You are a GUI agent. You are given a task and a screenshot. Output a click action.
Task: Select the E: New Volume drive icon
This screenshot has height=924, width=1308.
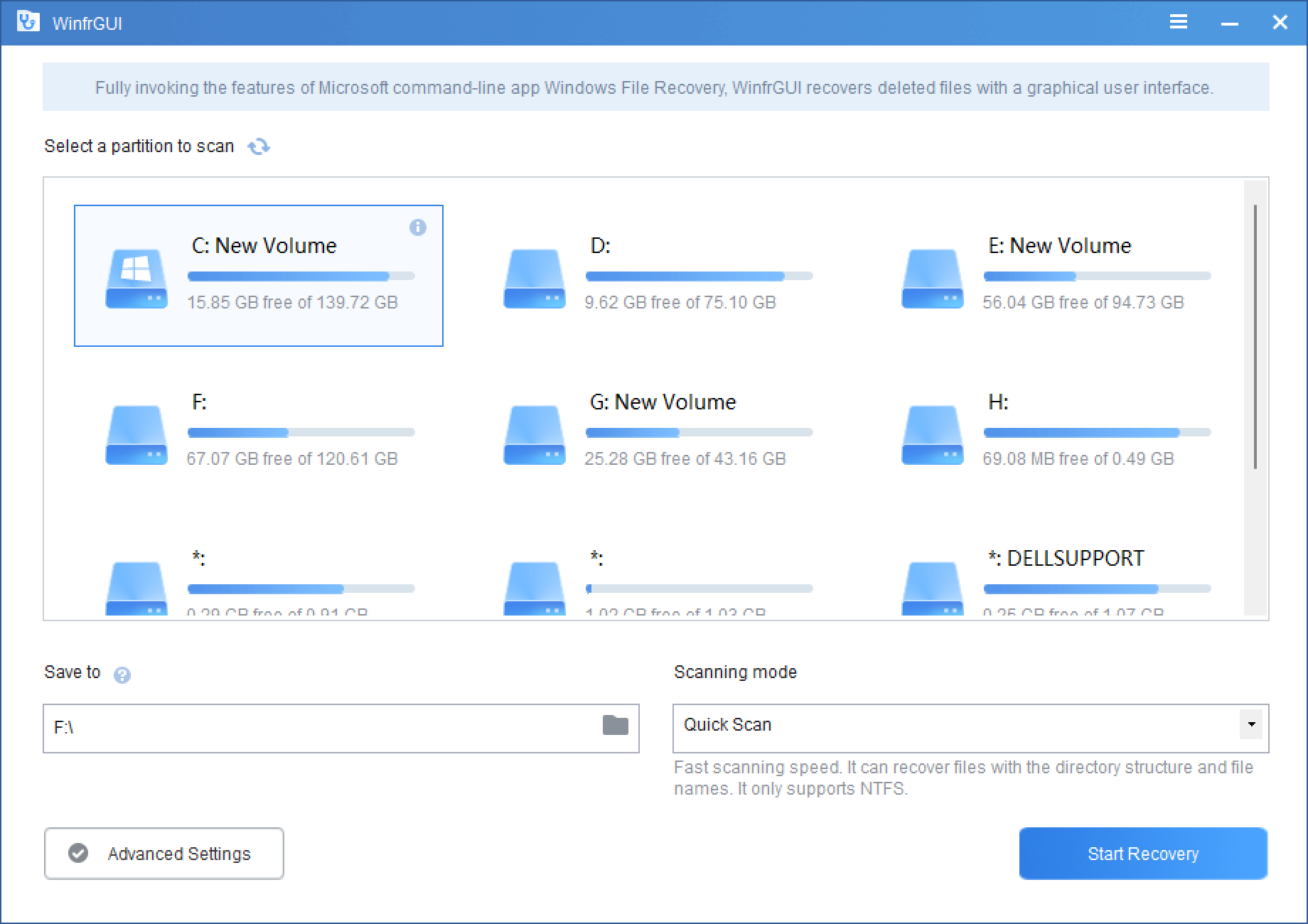point(933,279)
